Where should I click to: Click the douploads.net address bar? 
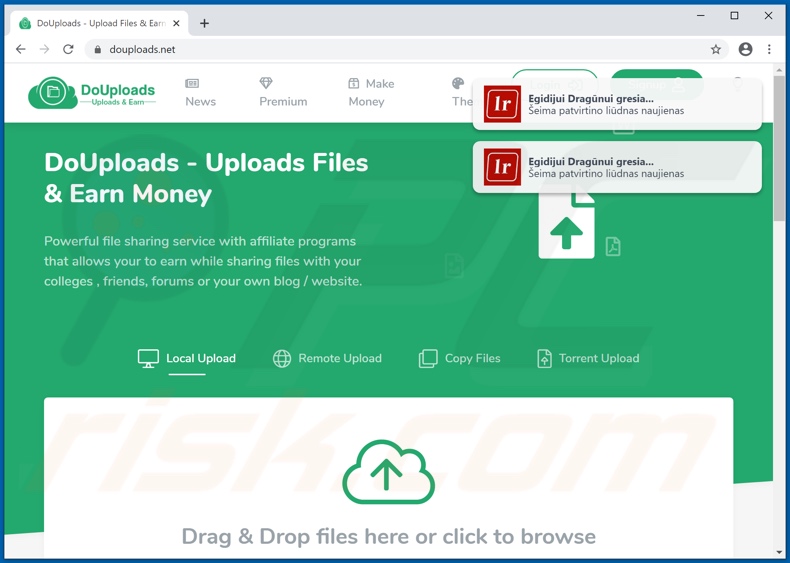pos(406,49)
